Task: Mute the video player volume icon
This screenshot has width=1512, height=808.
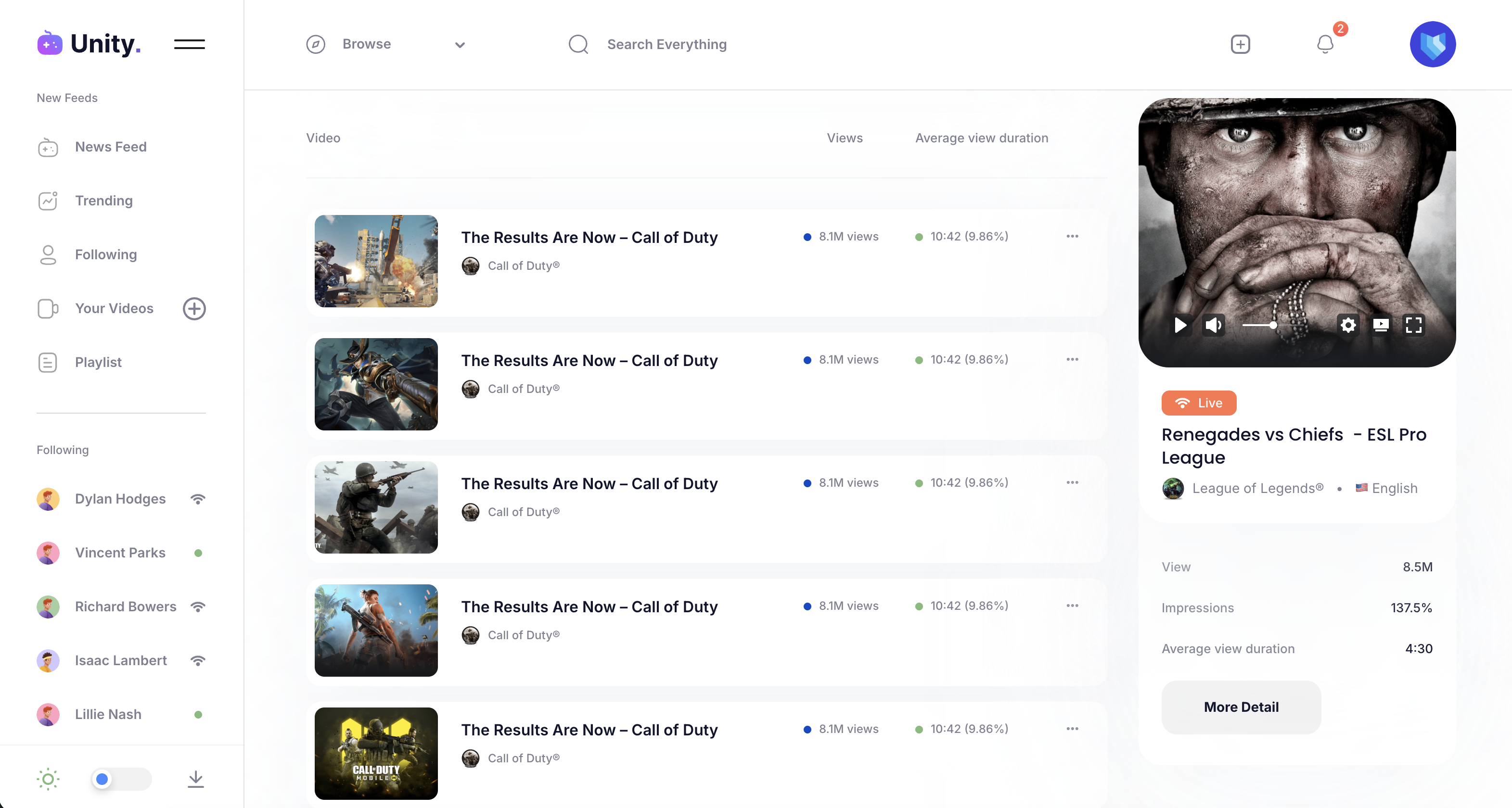Action: coord(1213,325)
